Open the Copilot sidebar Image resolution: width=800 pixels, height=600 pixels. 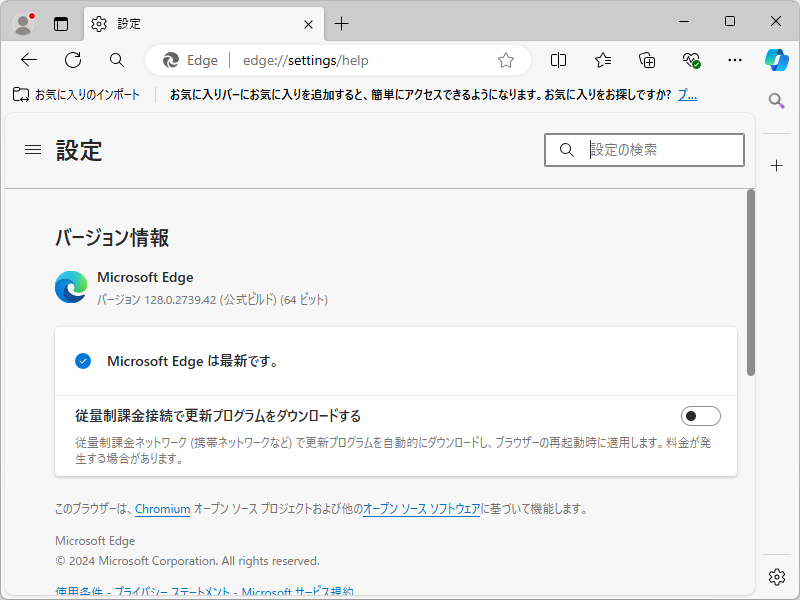(777, 60)
